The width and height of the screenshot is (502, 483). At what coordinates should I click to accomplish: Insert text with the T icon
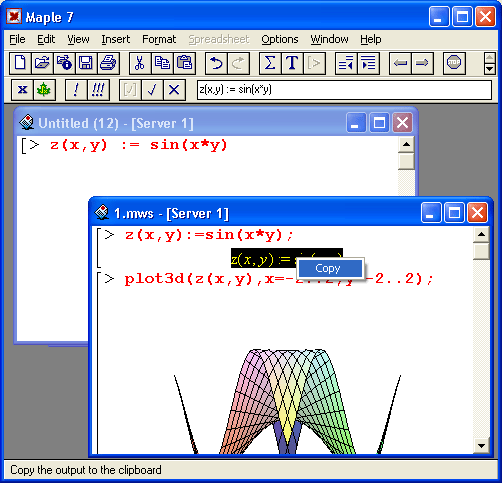pos(292,63)
